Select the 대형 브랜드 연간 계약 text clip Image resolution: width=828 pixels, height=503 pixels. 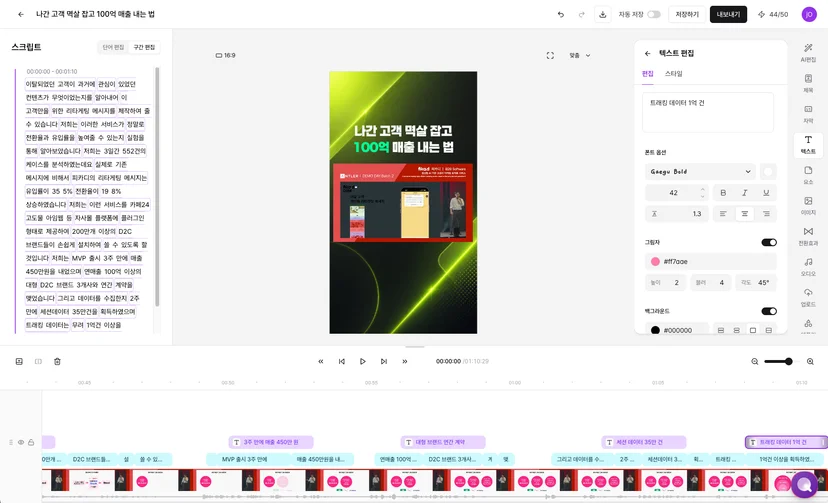tap(443, 442)
